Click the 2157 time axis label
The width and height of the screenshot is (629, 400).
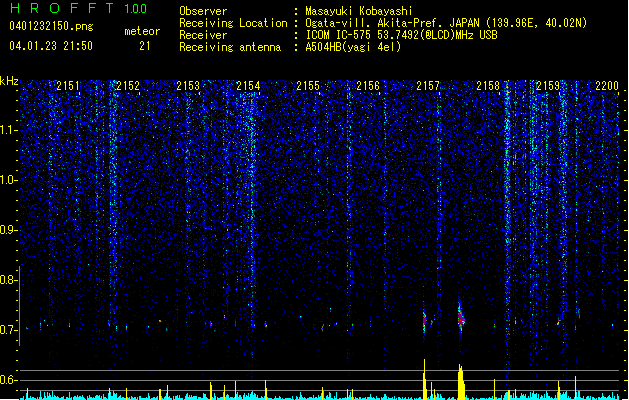428,85
